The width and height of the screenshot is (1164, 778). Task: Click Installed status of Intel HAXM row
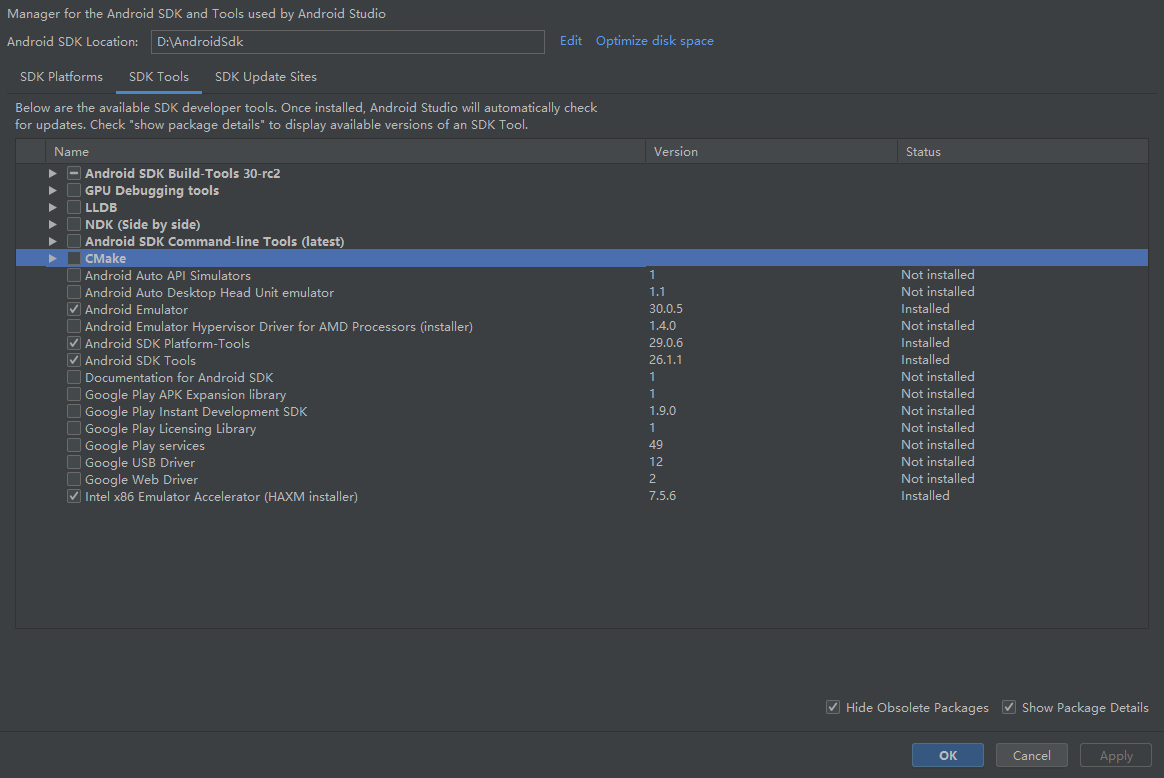pyautogui.click(x=925, y=496)
